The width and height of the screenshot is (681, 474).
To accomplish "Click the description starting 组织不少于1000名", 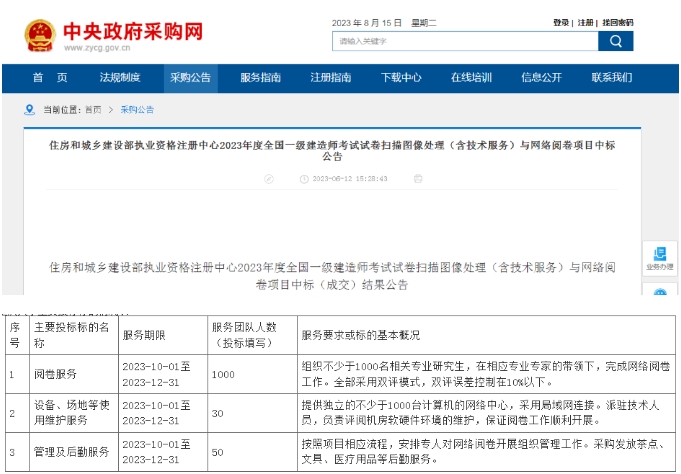I will pyautogui.click(x=486, y=375).
